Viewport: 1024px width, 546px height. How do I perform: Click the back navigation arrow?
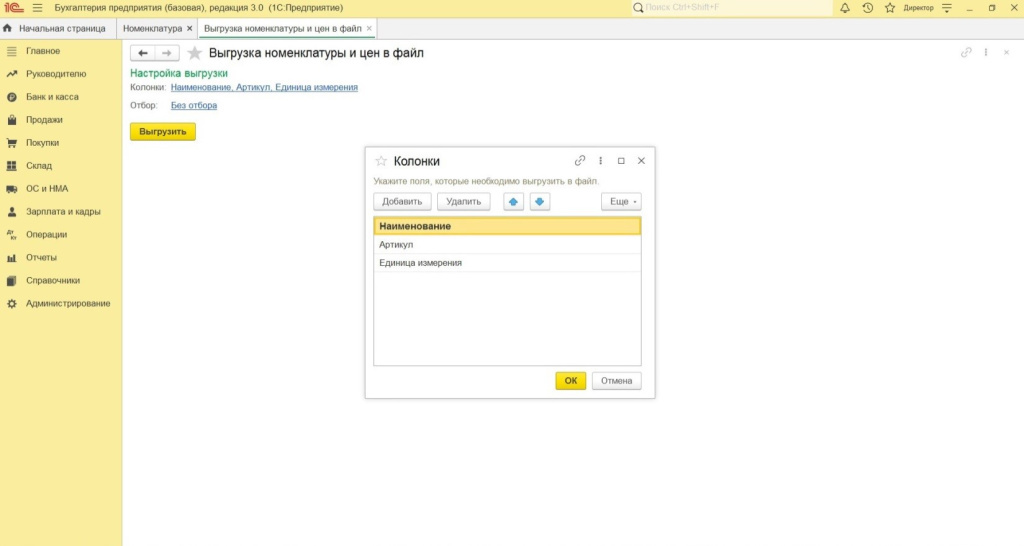(x=143, y=53)
